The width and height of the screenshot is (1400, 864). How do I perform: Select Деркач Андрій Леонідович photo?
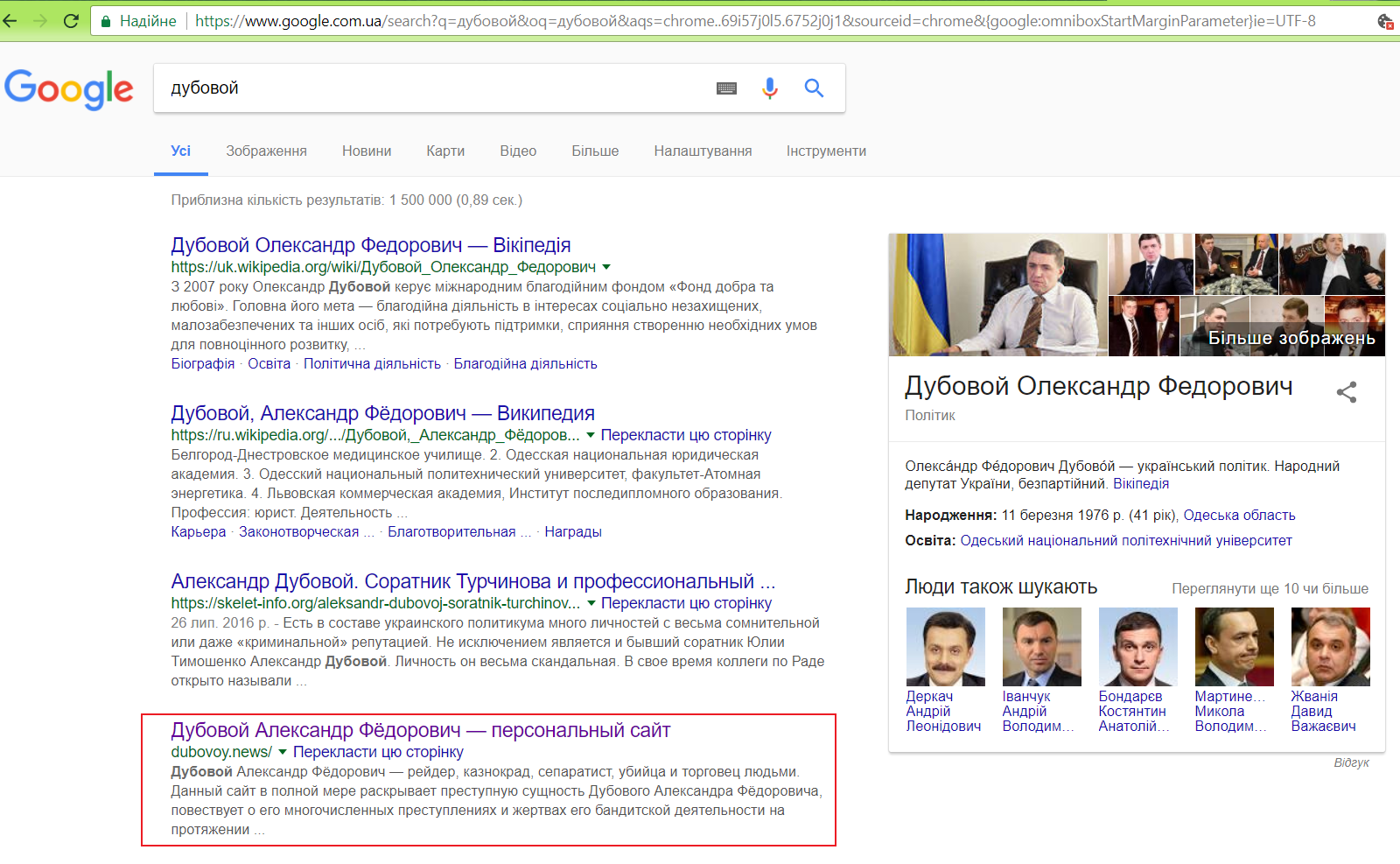(945, 647)
